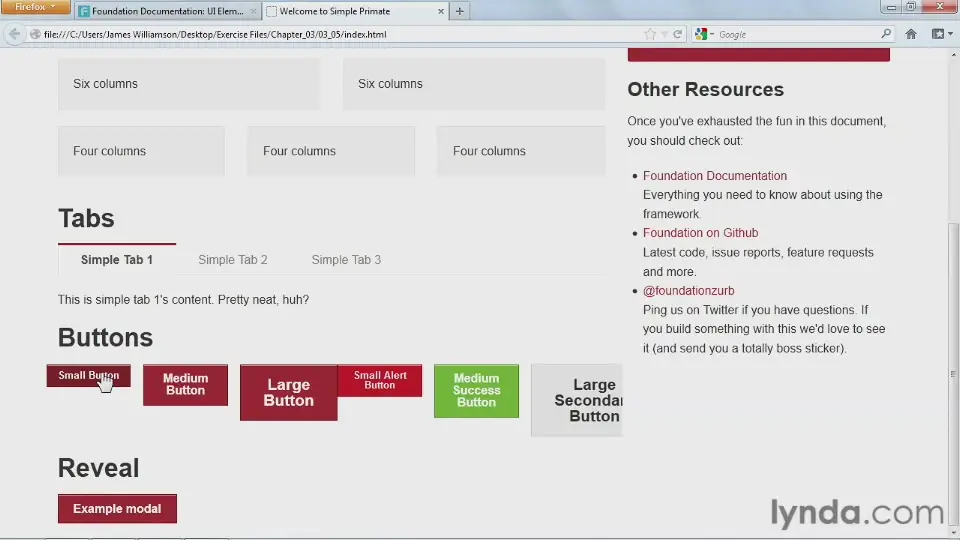Screen dimensions: 960x540
Task: Go to browser home page
Action: click(911, 34)
